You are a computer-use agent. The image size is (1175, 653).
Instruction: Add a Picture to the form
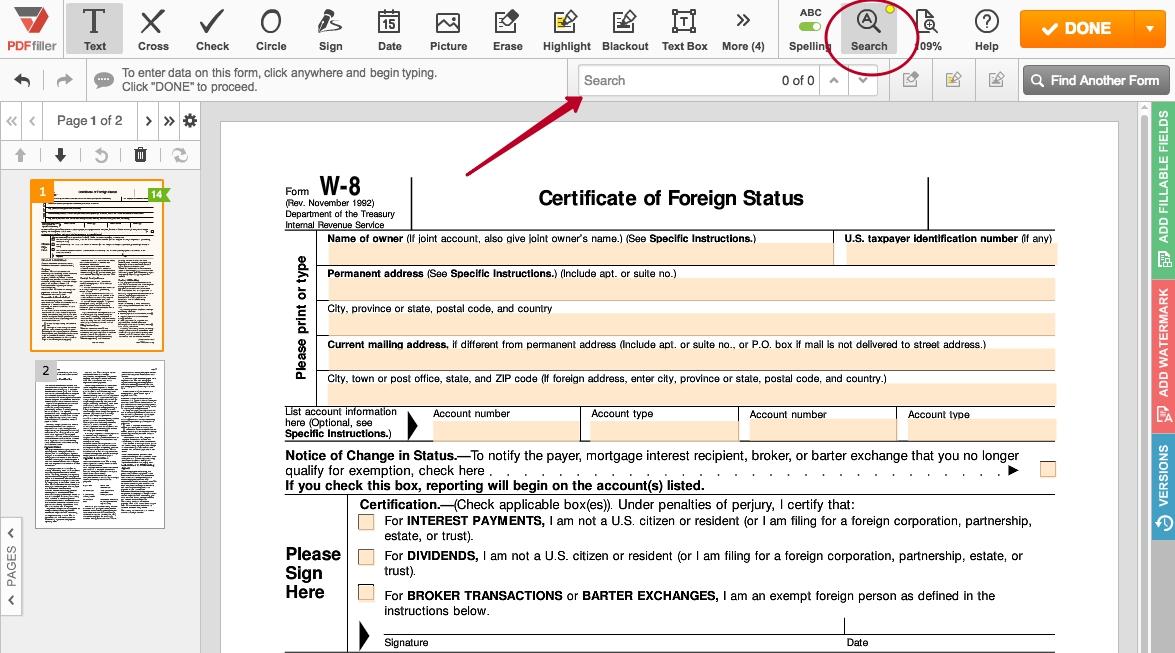448,28
